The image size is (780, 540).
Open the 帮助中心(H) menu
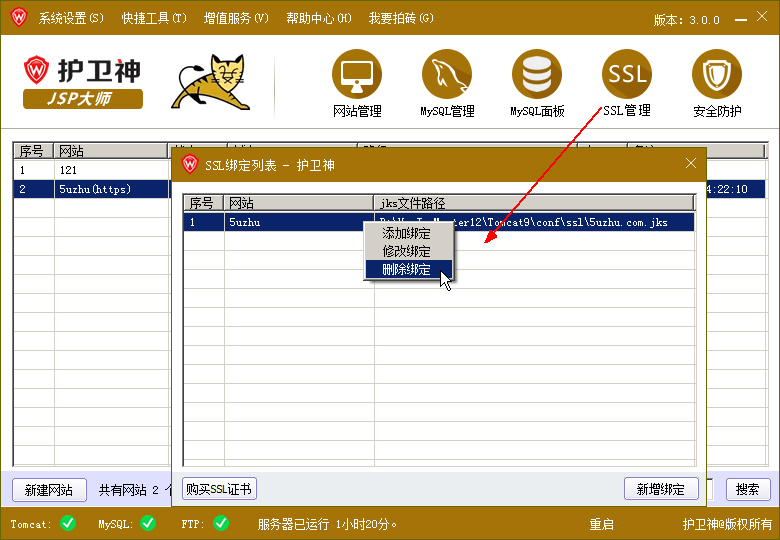319,18
